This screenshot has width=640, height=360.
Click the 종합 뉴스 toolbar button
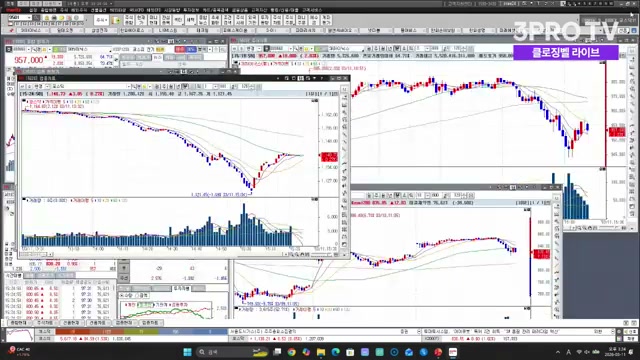[x=203, y=20]
